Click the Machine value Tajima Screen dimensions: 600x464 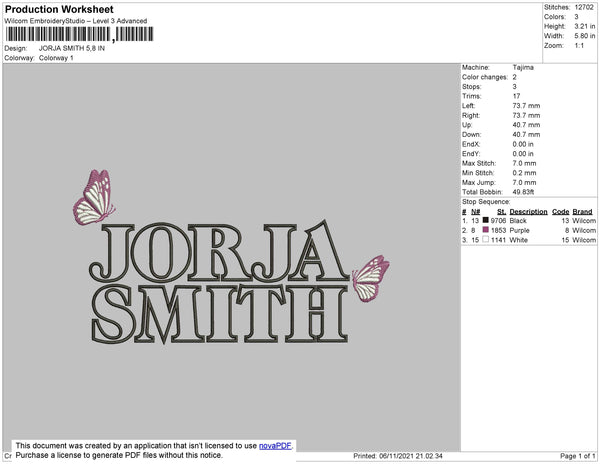tap(523, 67)
